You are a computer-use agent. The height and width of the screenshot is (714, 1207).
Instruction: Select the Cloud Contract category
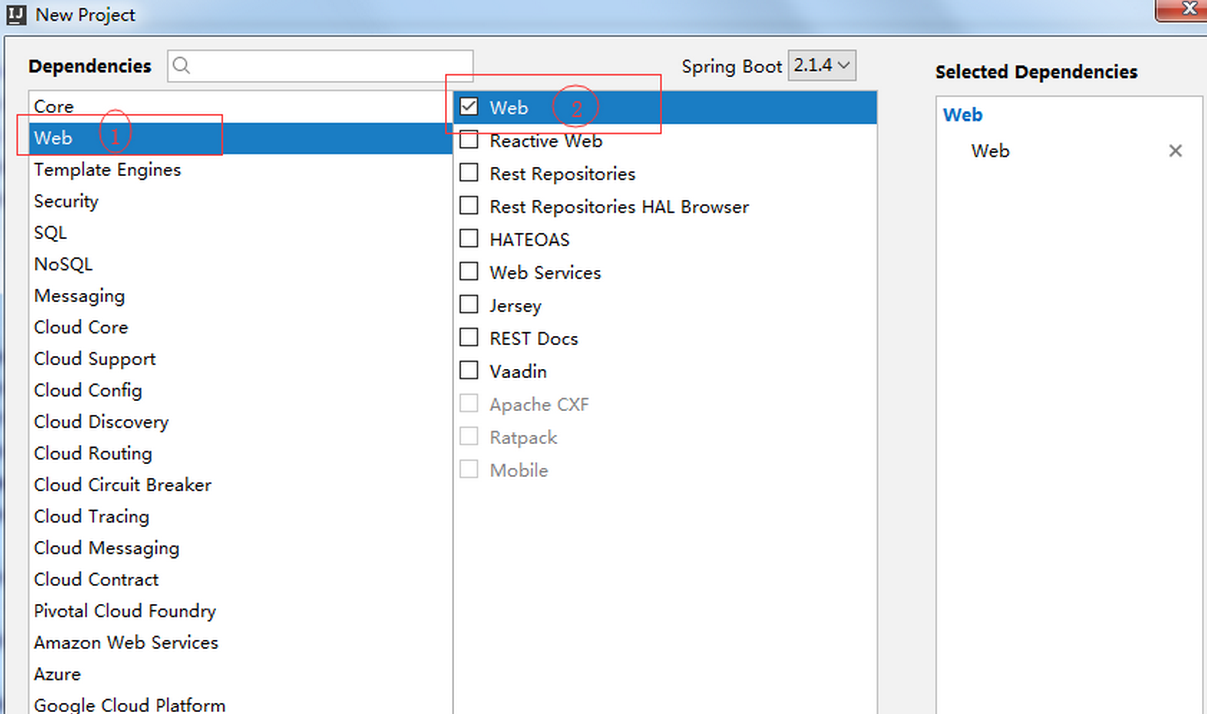240,579
